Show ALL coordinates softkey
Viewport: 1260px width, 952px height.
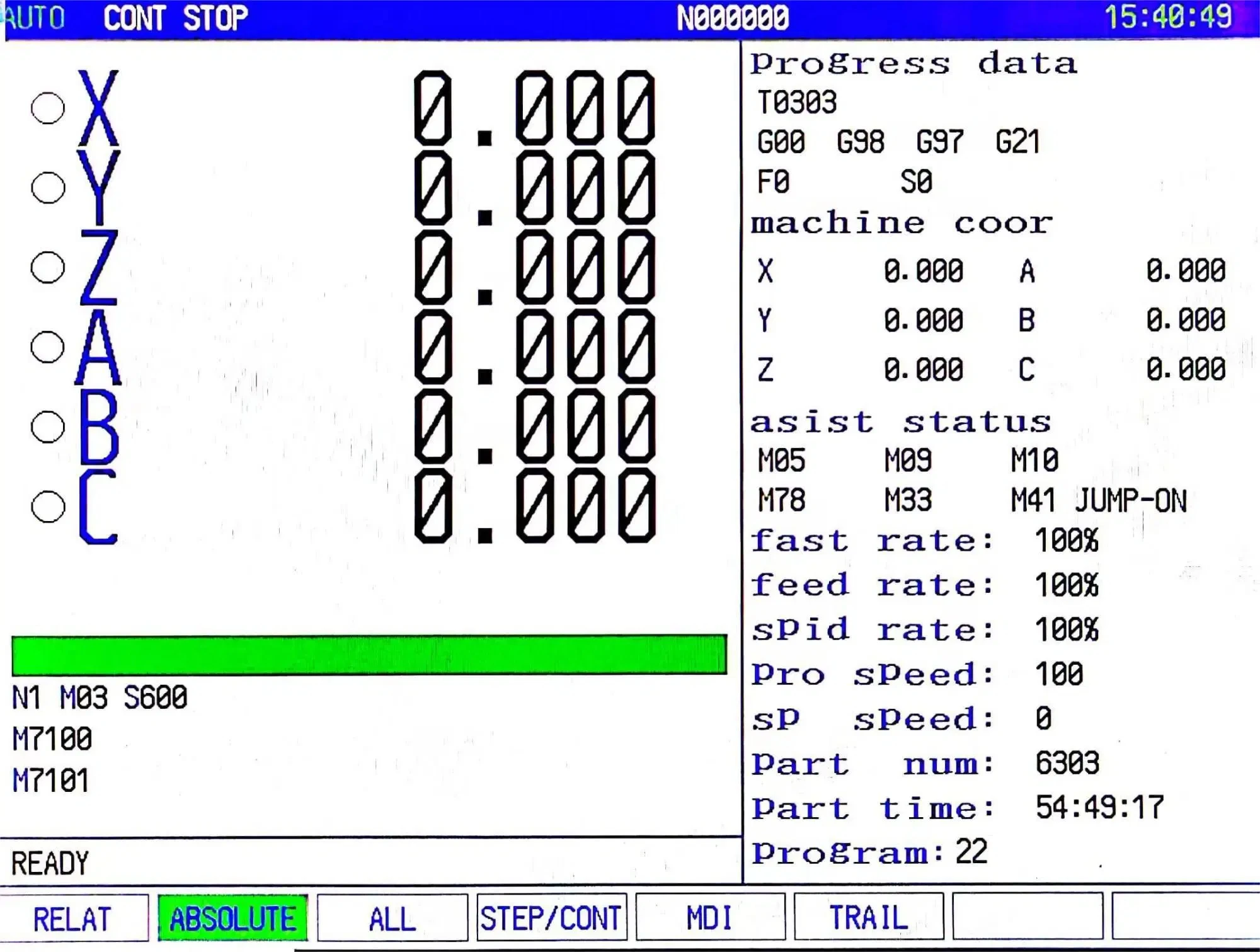pos(392,918)
